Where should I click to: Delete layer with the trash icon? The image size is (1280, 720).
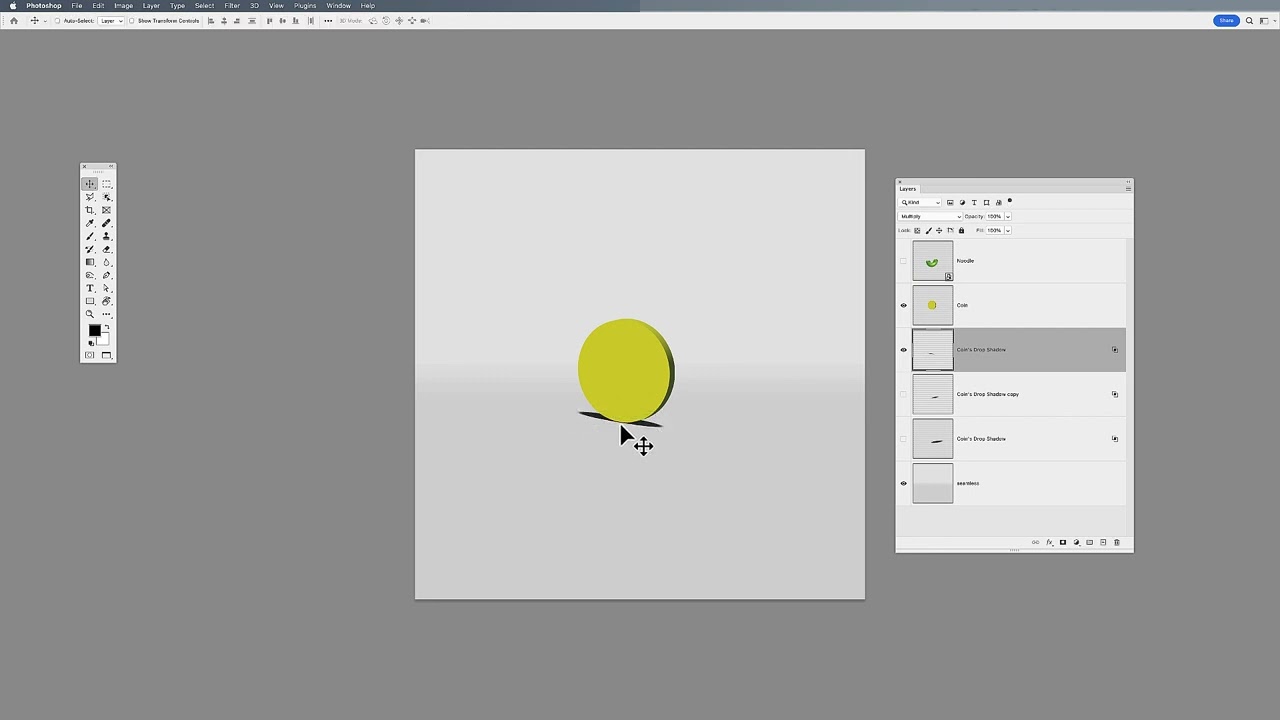pyautogui.click(x=1117, y=542)
